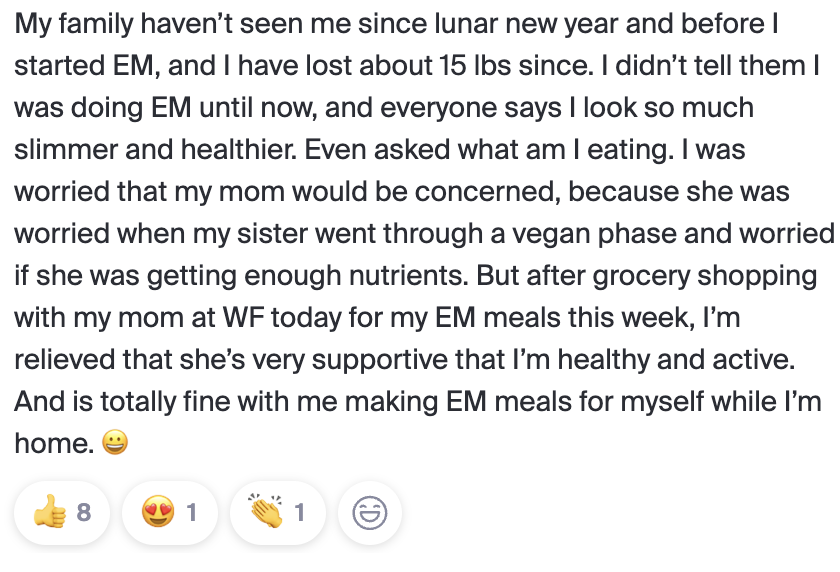
Task: Click the clapping hands reaction emoji
Action: 266,511
